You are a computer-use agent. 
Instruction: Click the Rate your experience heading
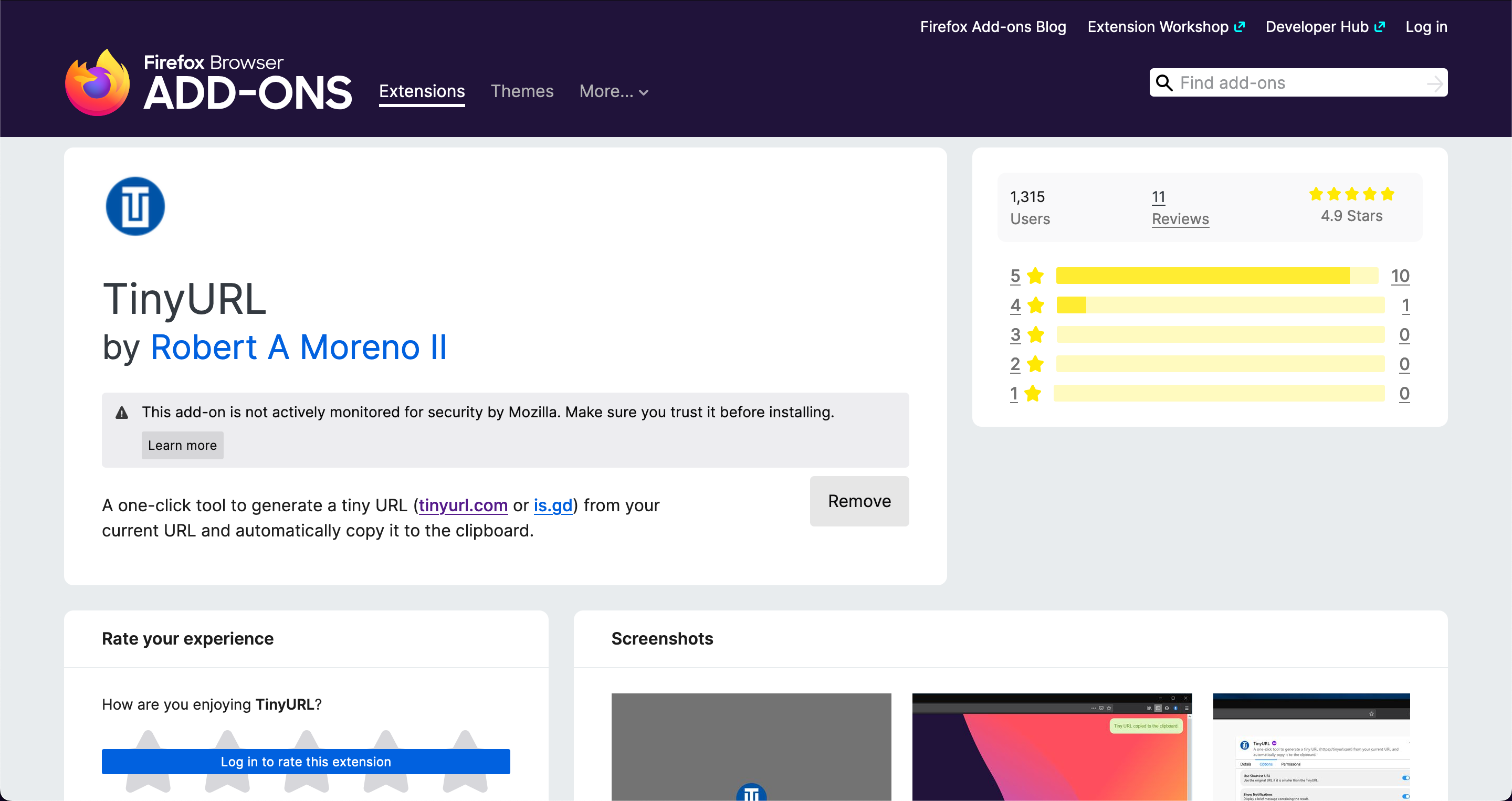click(x=188, y=638)
